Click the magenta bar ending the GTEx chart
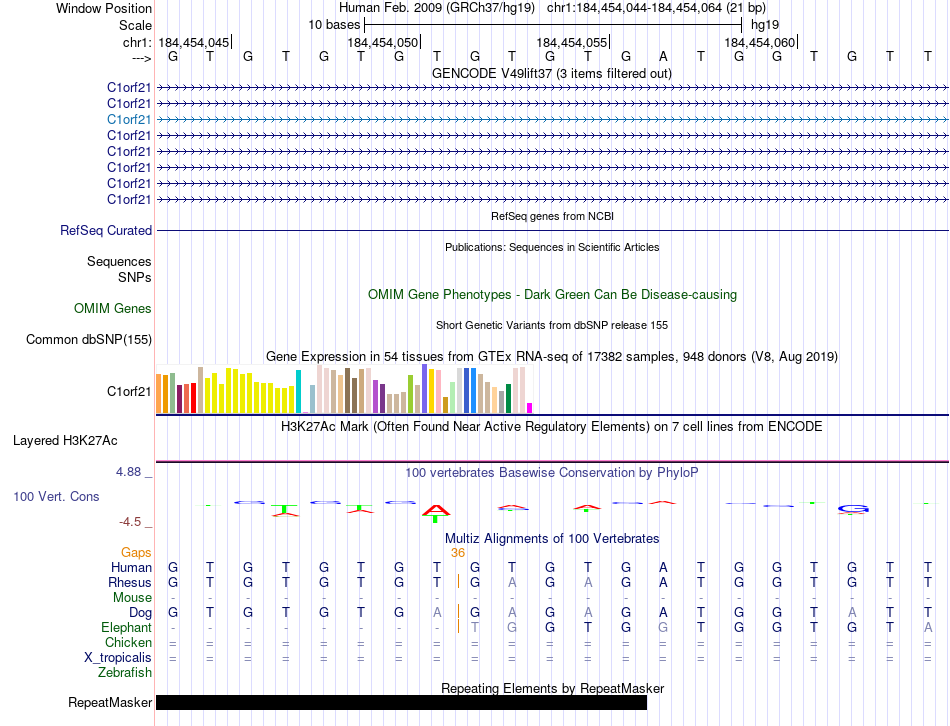950x726 pixels. click(x=529, y=407)
